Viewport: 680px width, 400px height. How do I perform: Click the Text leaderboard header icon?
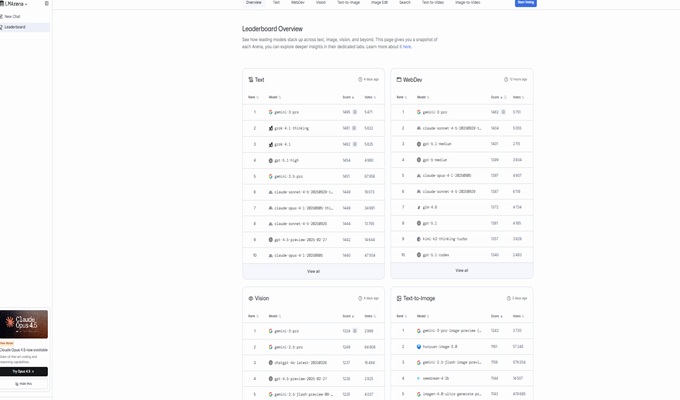click(250, 79)
